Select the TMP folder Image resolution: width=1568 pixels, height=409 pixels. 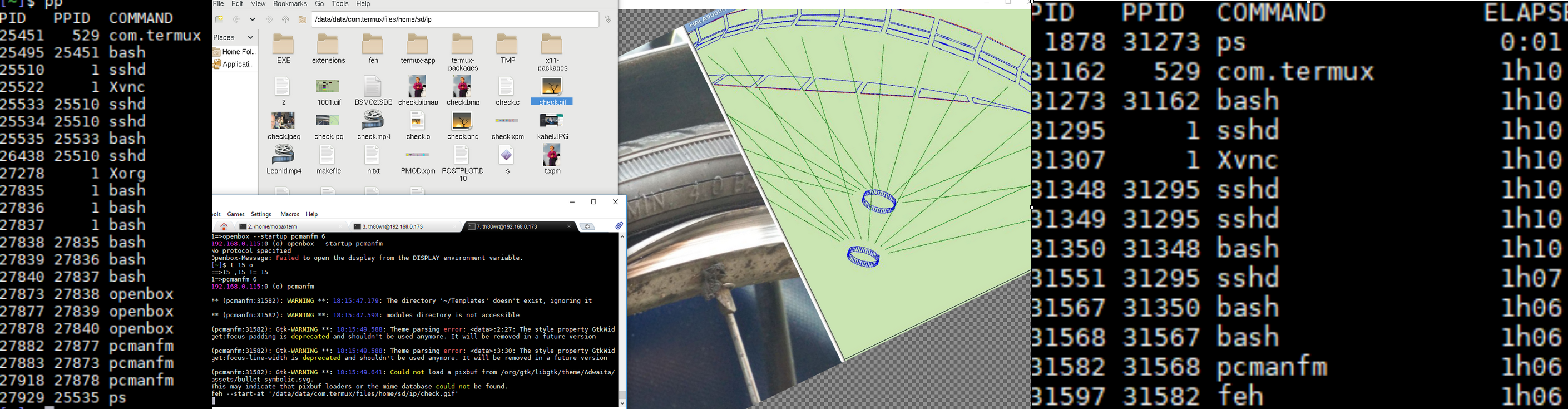coord(507,45)
